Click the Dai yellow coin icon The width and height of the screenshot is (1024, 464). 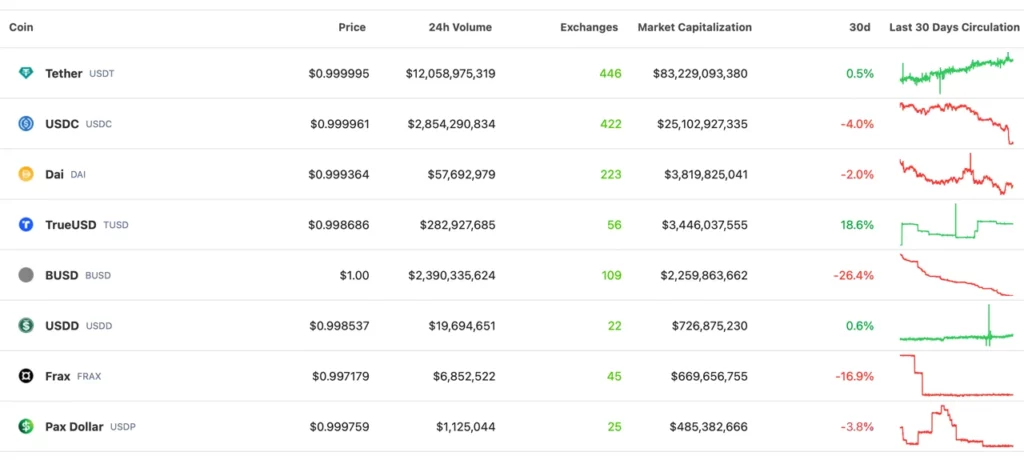25,174
